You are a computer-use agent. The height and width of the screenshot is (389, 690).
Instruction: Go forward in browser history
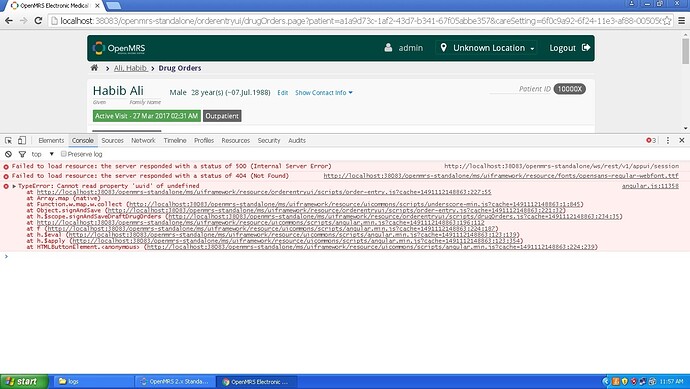23,21
